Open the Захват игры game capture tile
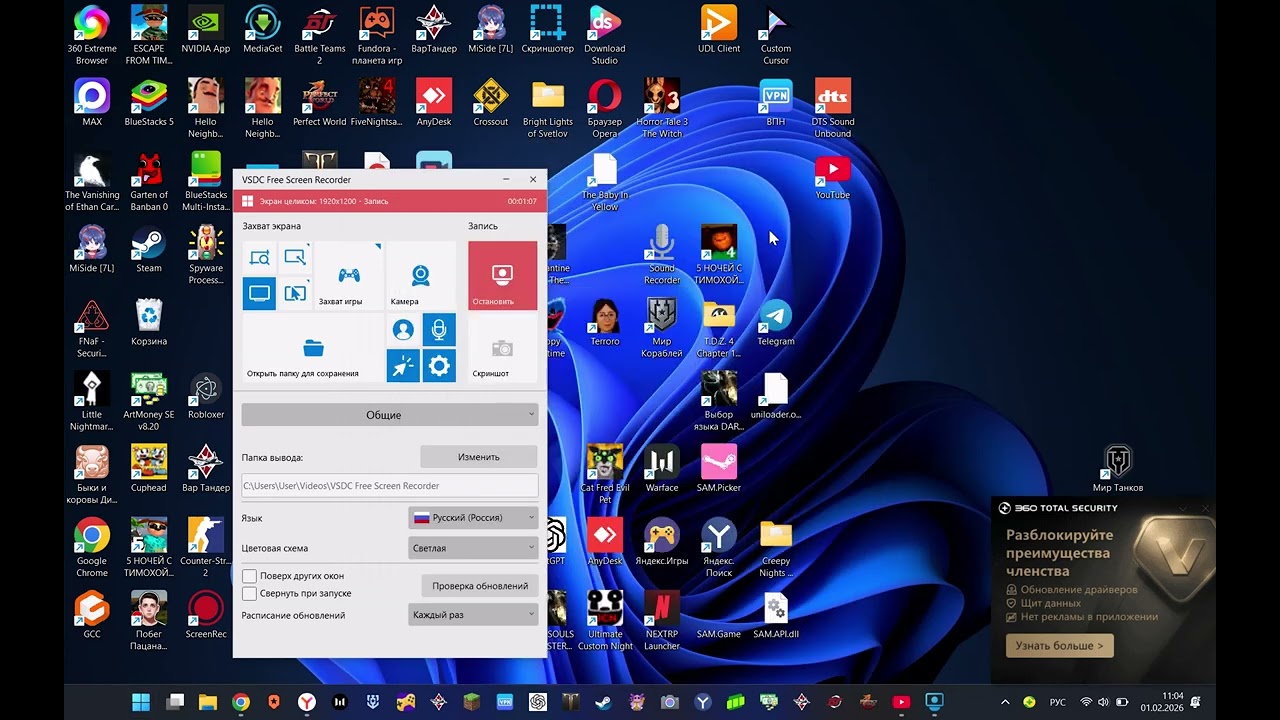 349,276
